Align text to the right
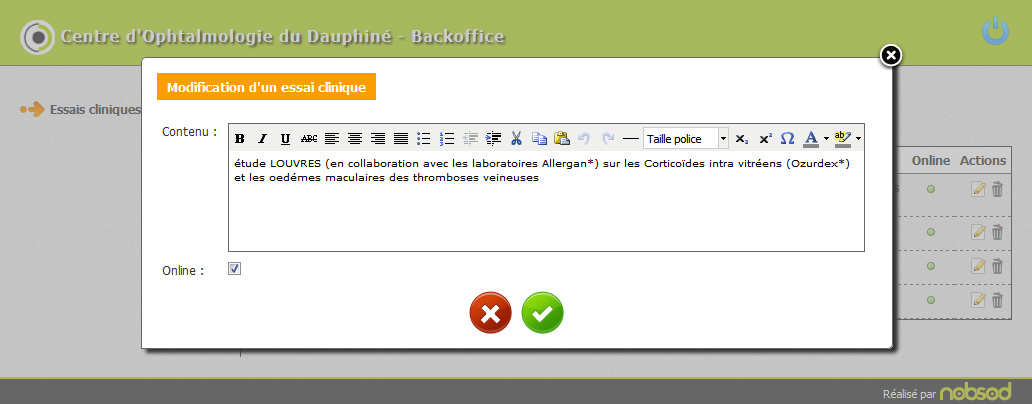This screenshot has height=404, width=1032. tap(378, 139)
